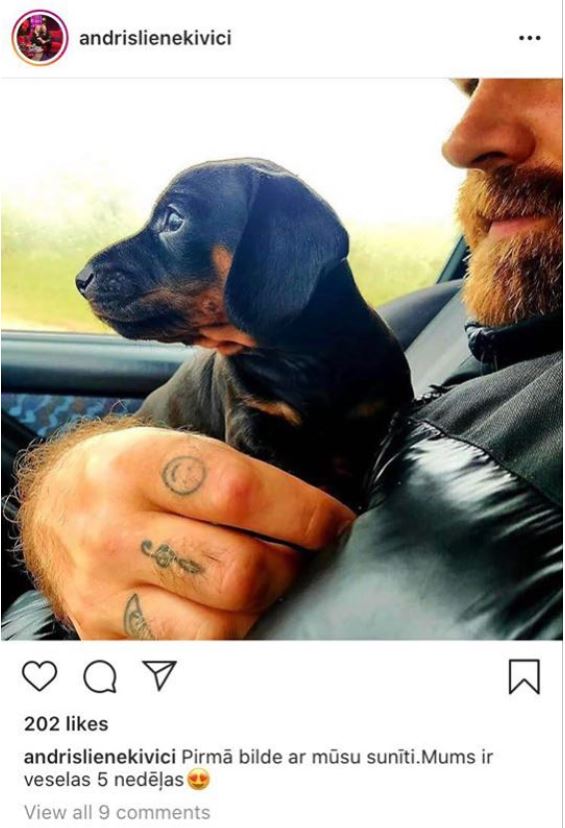Viewport: 565px width, 828px height.
Task: Click the blurred green car window background
Action: pos(63,259)
